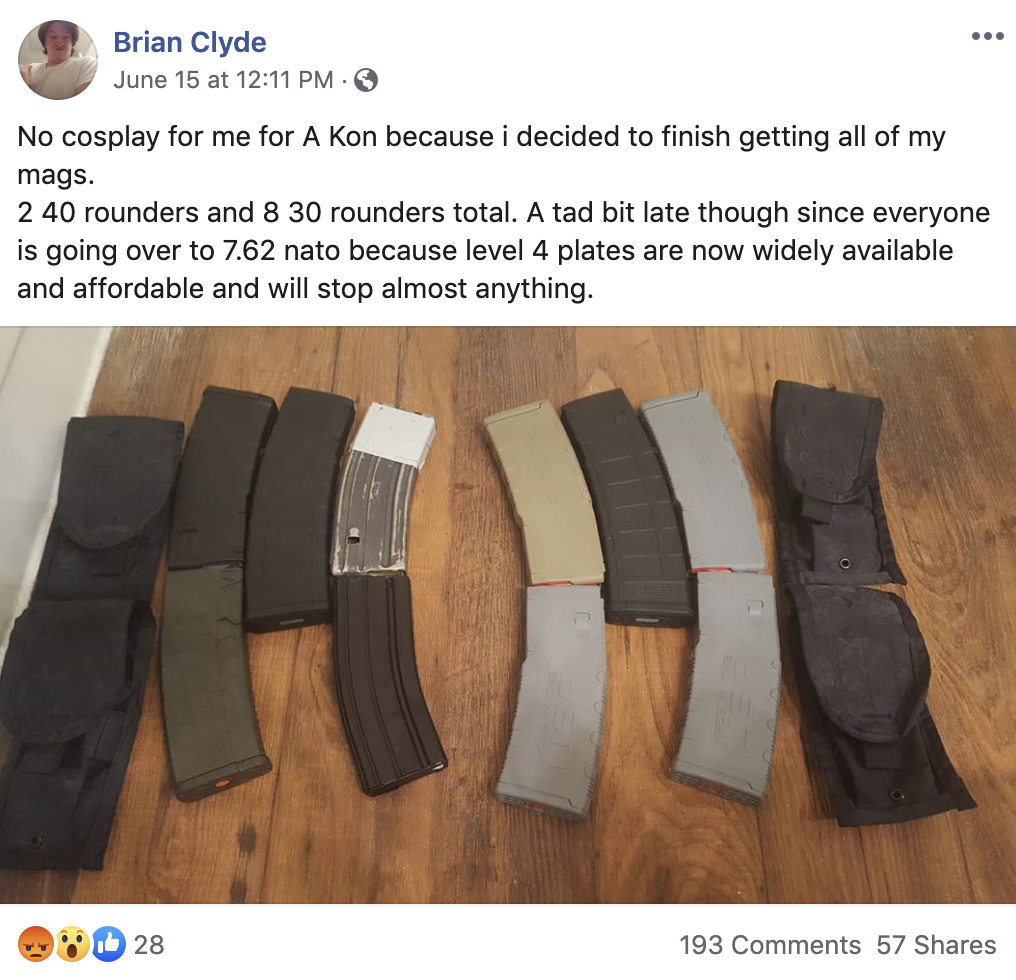Image resolution: width=1016 pixels, height=980 pixels.
Task: Click the blue thumbs-up like reaction icon
Action: coord(107,944)
